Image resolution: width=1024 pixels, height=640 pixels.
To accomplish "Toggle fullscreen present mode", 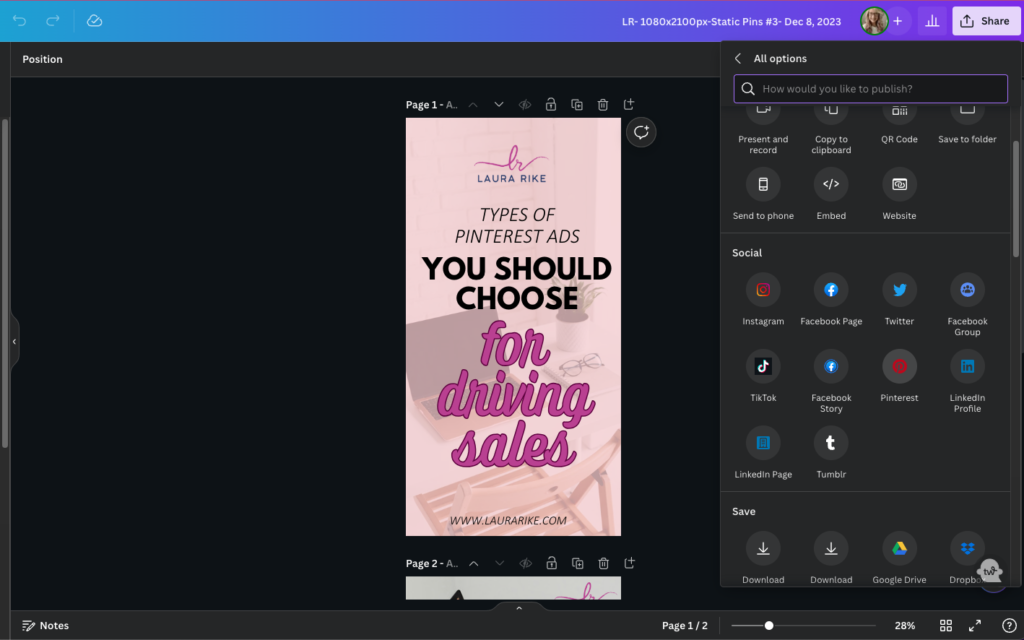I will [975, 626].
